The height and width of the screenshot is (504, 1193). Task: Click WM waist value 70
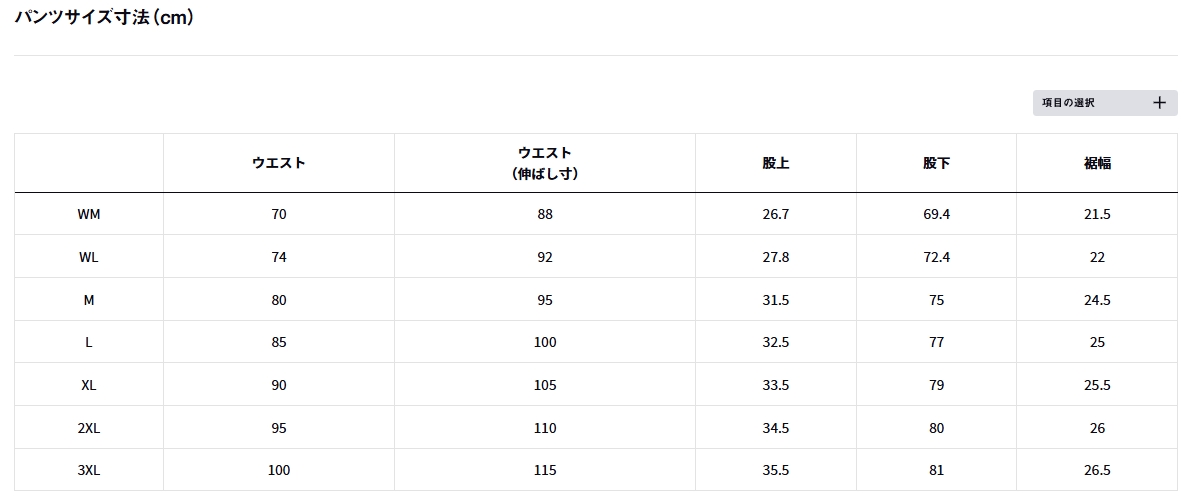pyautogui.click(x=279, y=214)
